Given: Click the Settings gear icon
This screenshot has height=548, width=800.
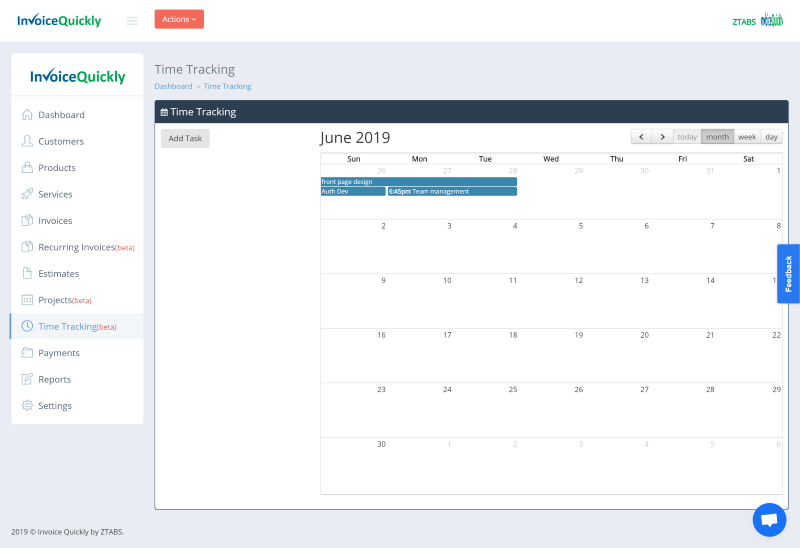Looking at the screenshot, I should click(x=27, y=406).
